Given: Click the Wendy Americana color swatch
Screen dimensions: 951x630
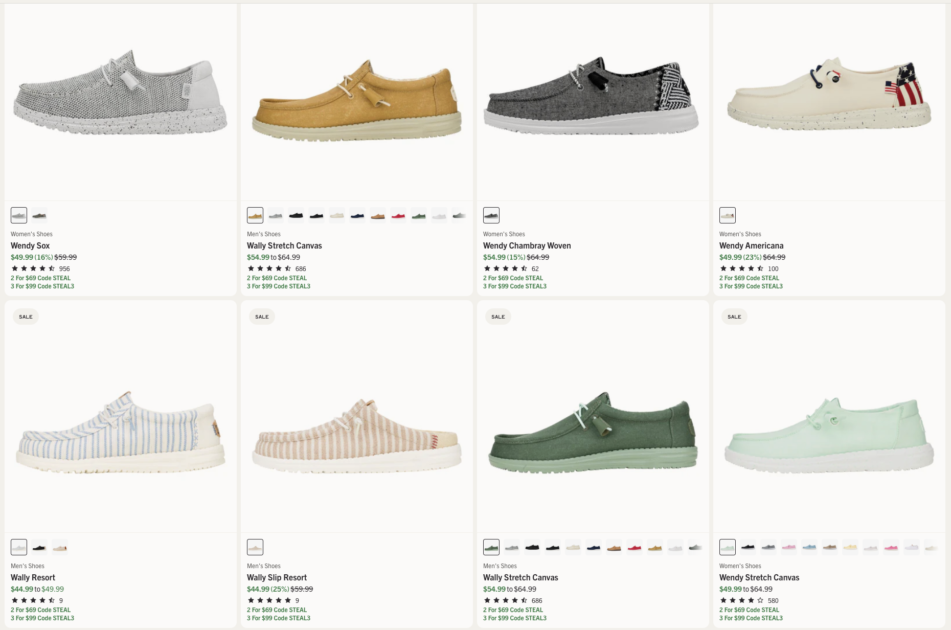Looking at the screenshot, I should point(727,215).
